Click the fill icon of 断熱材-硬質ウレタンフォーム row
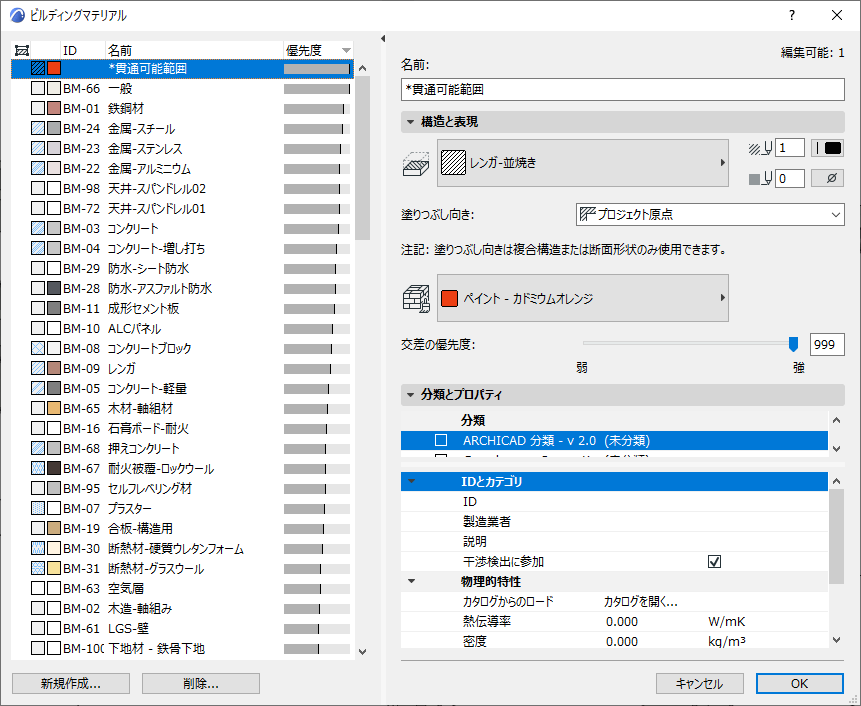The width and height of the screenshot is (861, 706). (x=38, y=548)
